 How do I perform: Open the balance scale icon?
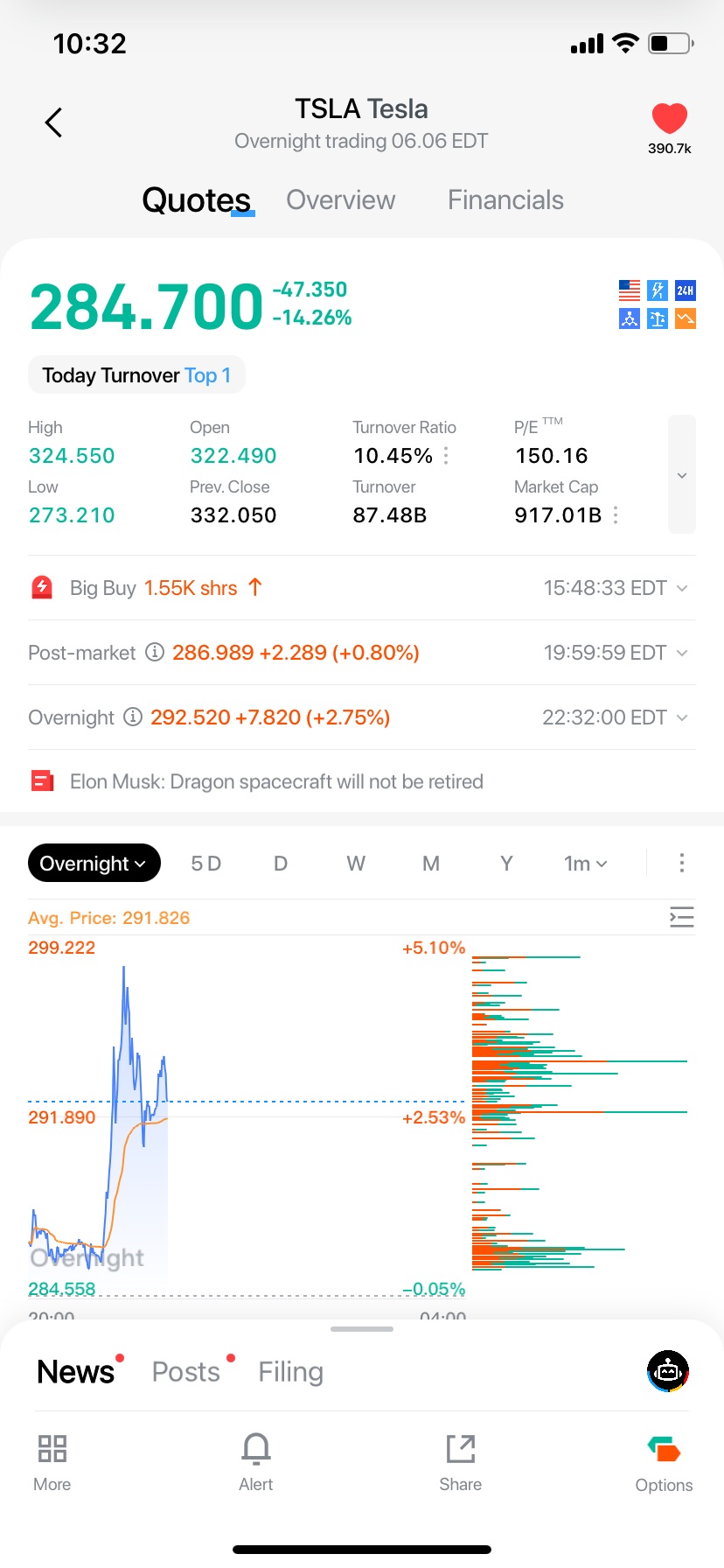pos(658,318)
